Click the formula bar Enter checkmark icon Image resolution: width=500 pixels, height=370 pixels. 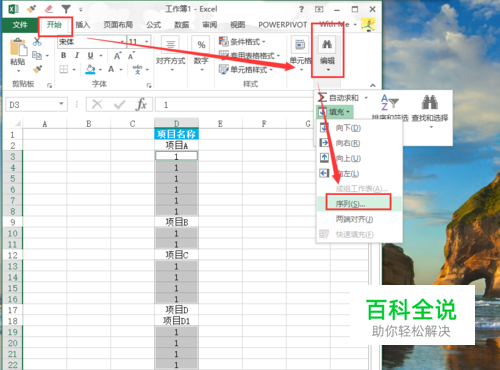119,105
